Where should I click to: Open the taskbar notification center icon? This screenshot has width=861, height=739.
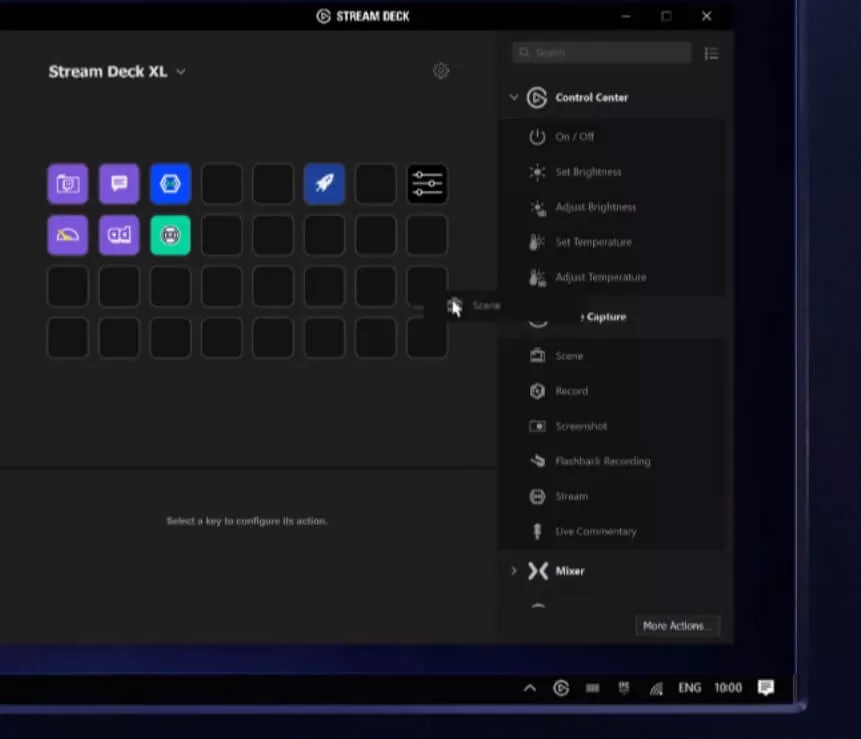point(766,688)
